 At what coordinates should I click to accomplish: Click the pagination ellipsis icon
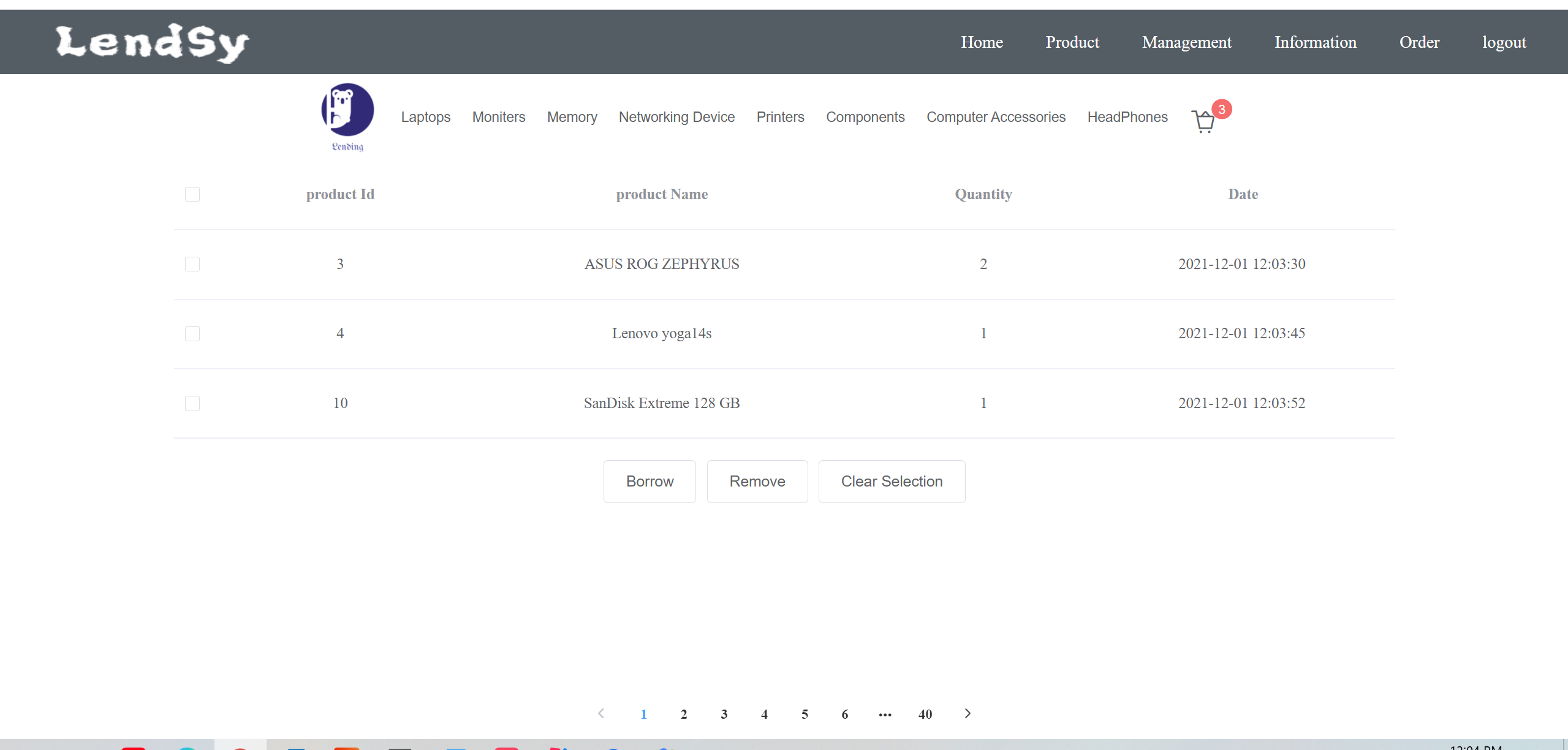885,714
